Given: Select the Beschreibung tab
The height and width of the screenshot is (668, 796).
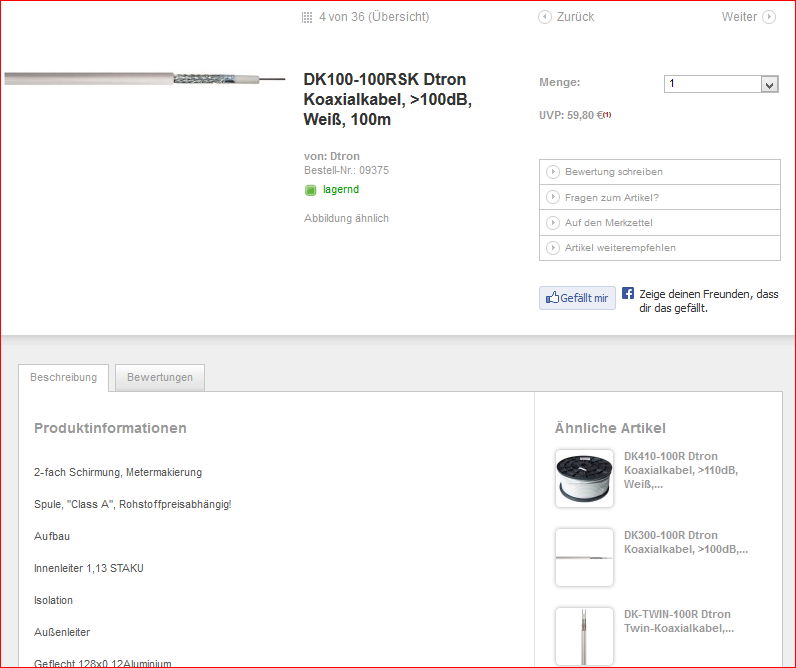Looking at the screenshot, I should point(64,378).
